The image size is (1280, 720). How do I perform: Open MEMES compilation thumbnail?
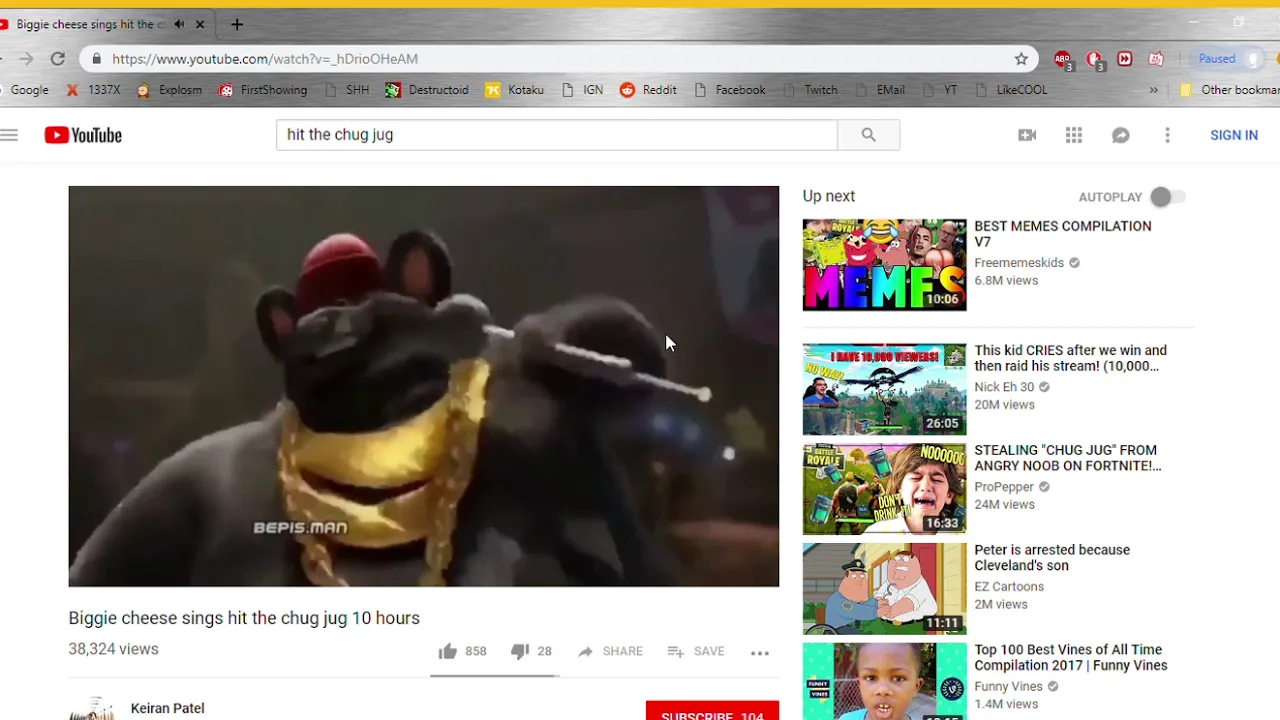pyautogui.click(x=884, y=265)
